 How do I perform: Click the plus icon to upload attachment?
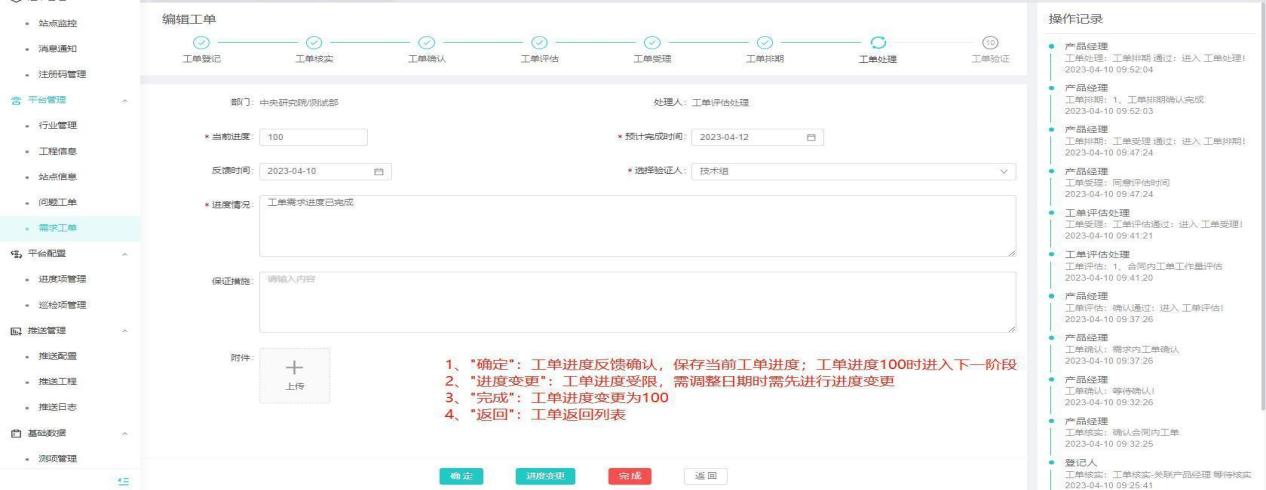[x=294, y=369]
